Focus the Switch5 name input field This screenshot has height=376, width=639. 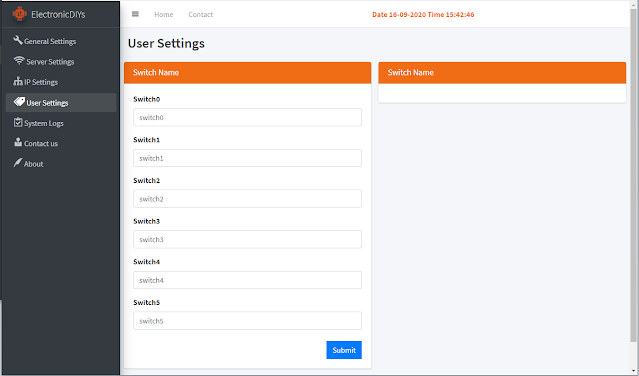[x=247, y=321]
